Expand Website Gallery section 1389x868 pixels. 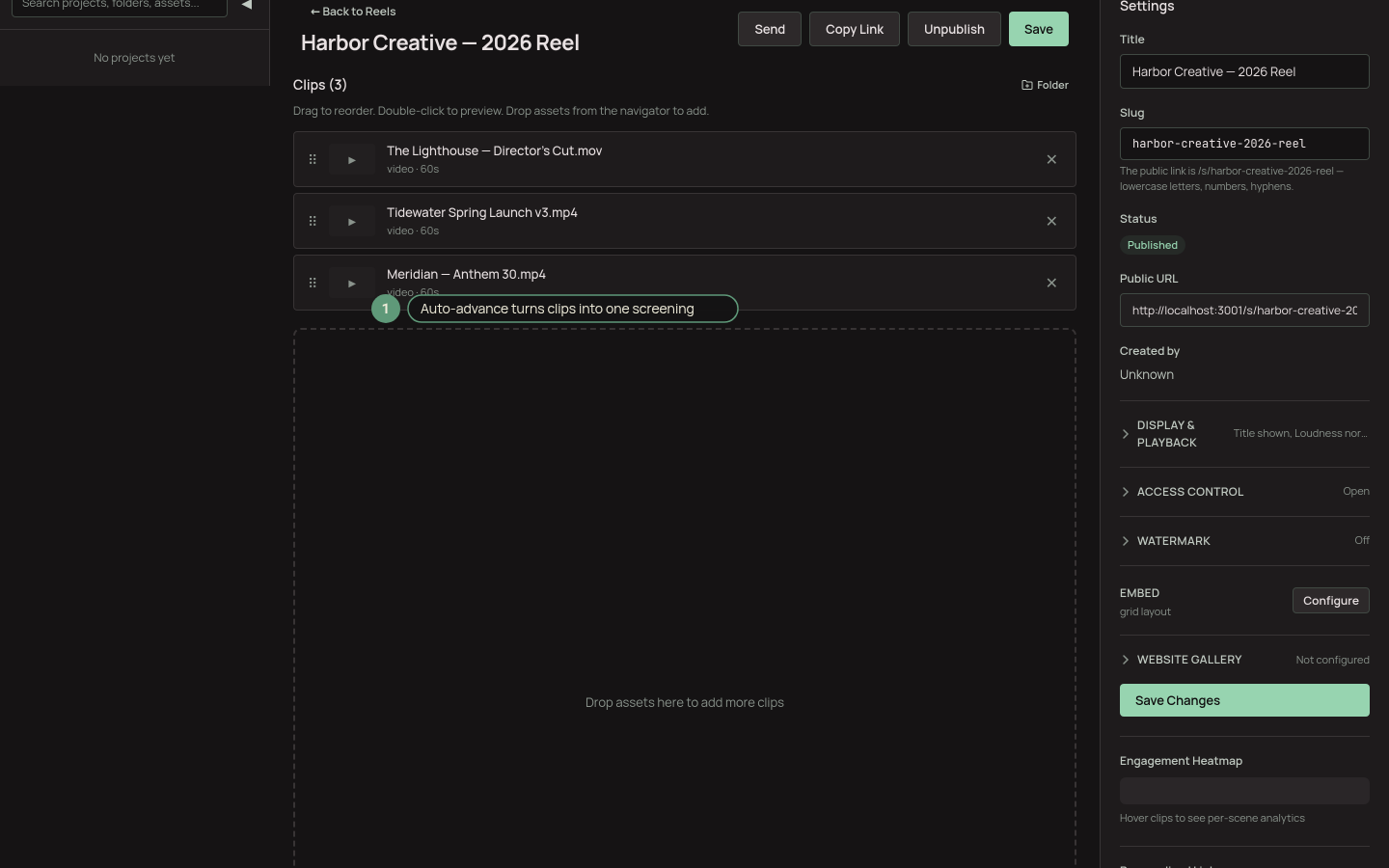pyautogui.click(x=1244, y=660)
